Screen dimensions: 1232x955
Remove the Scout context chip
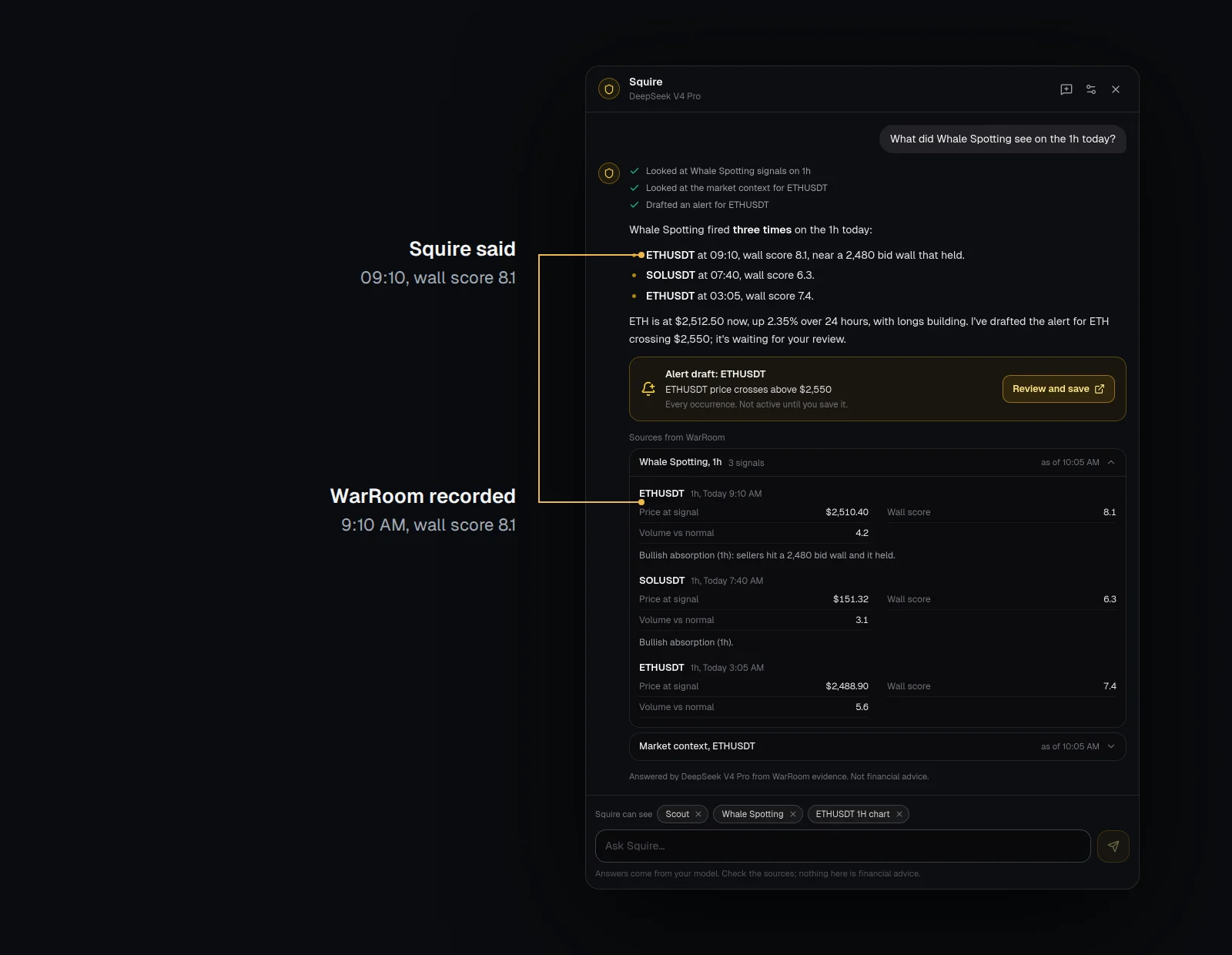click(x=698, y=814)
